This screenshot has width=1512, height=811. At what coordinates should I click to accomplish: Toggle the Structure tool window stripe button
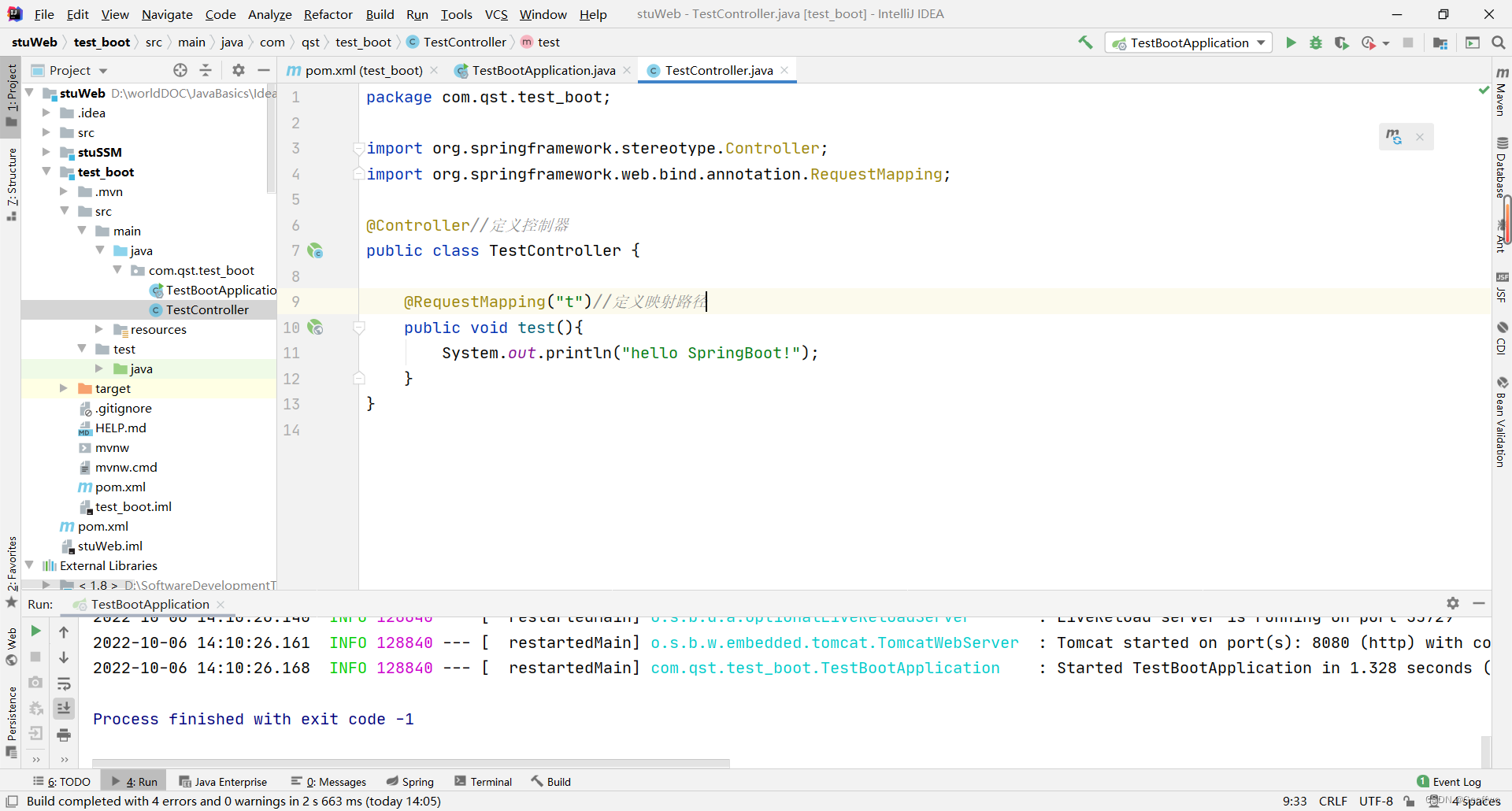11,184
